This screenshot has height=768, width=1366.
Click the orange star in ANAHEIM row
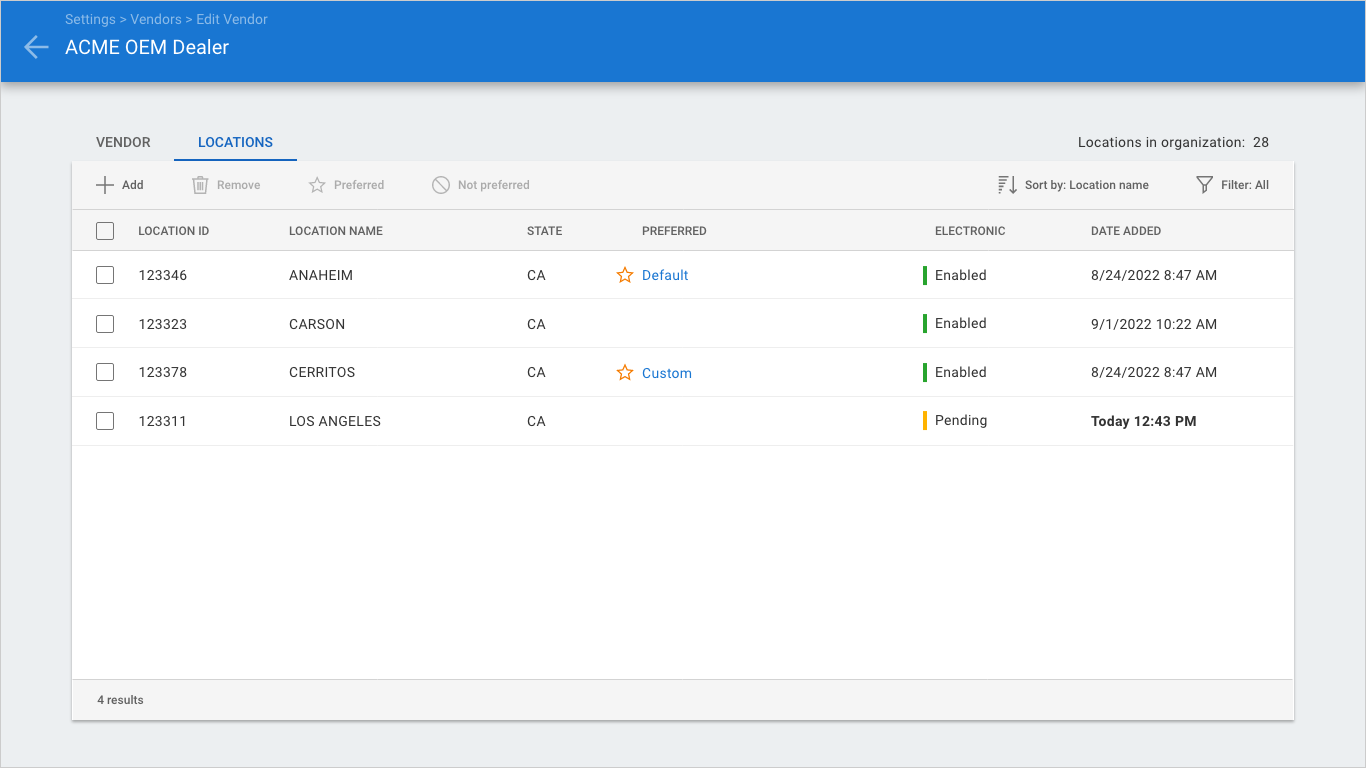(625, 275)
